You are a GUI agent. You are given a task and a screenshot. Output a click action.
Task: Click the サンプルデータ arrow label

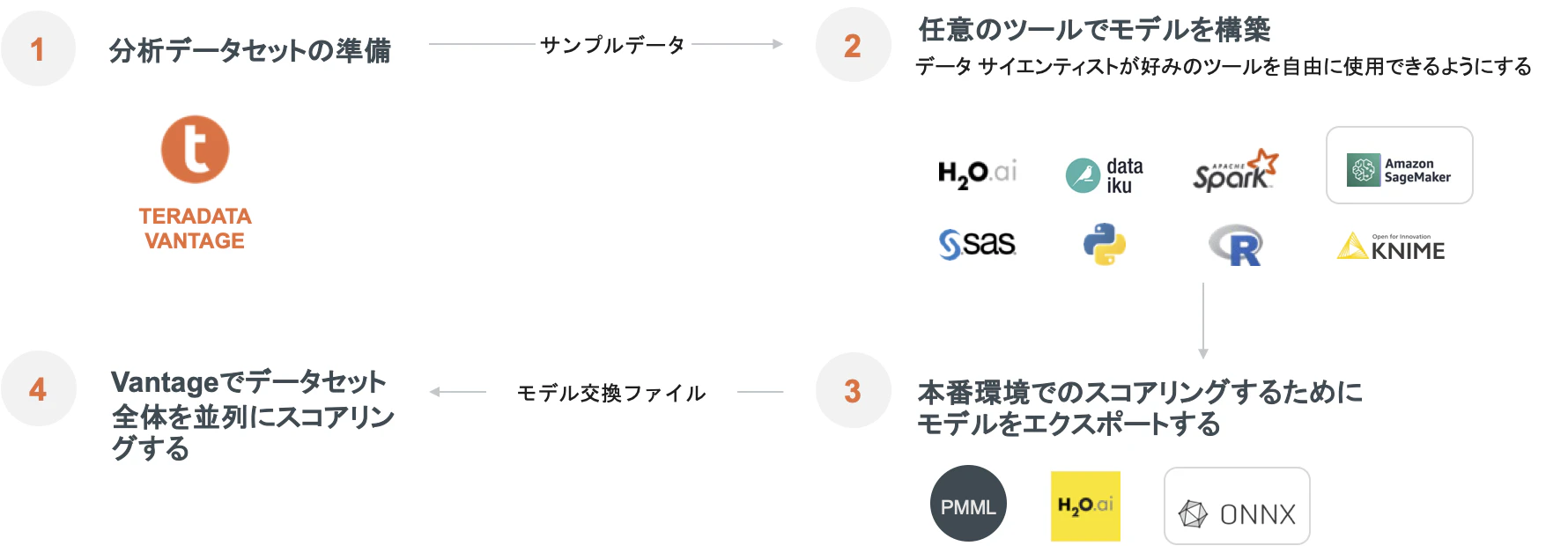[612, 44]
